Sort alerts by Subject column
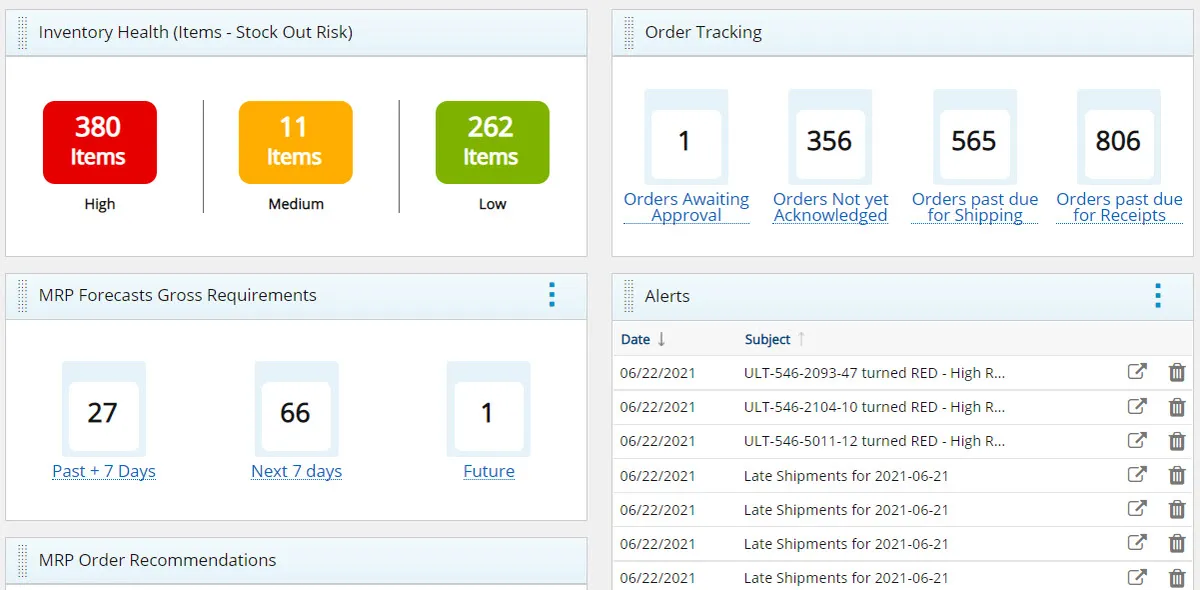 coord(768,339)
